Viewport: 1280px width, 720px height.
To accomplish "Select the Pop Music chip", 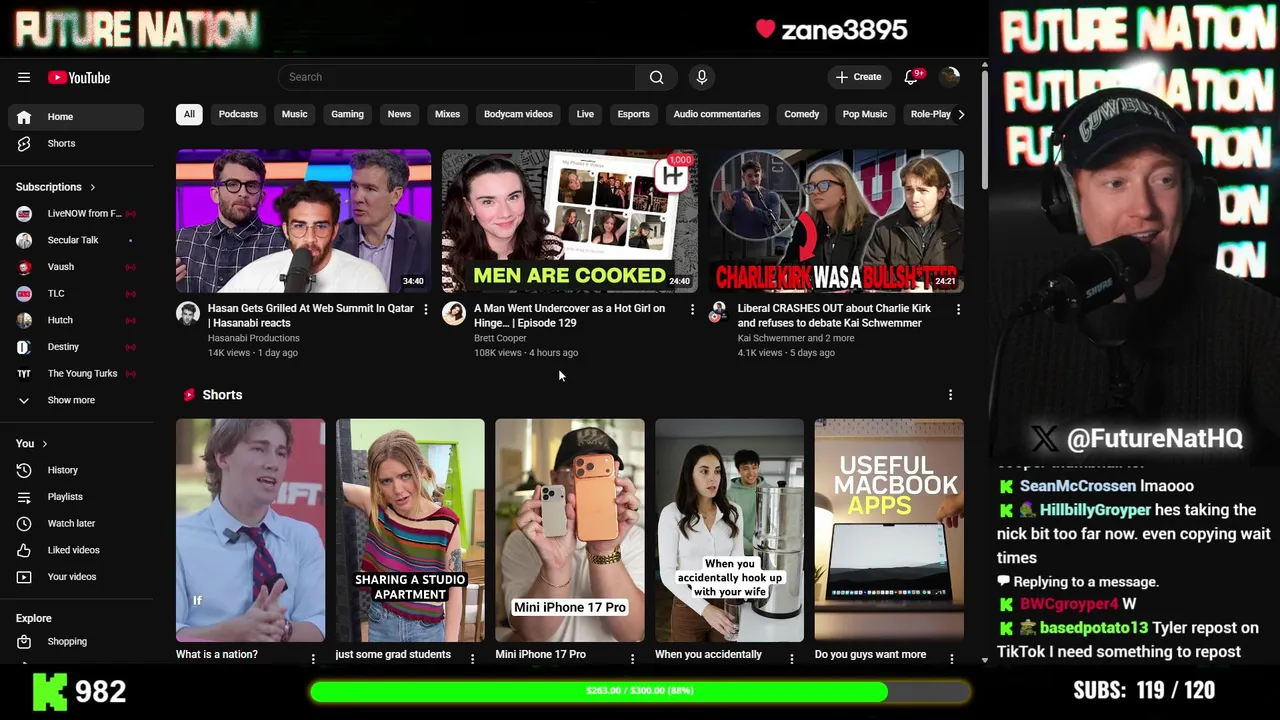I will [x=865, y=114].
